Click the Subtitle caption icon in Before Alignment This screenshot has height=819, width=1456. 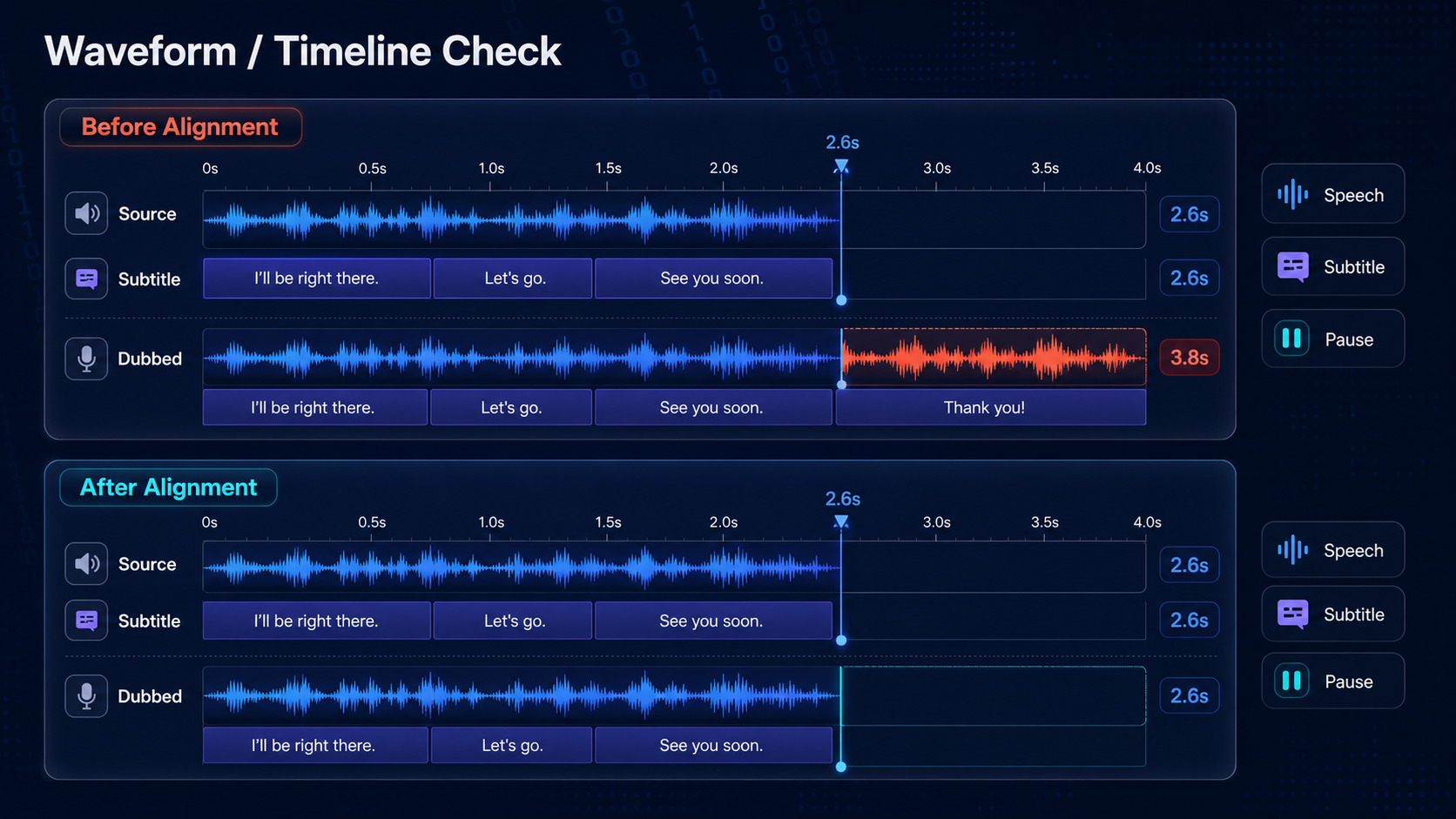tap(86, 279)
